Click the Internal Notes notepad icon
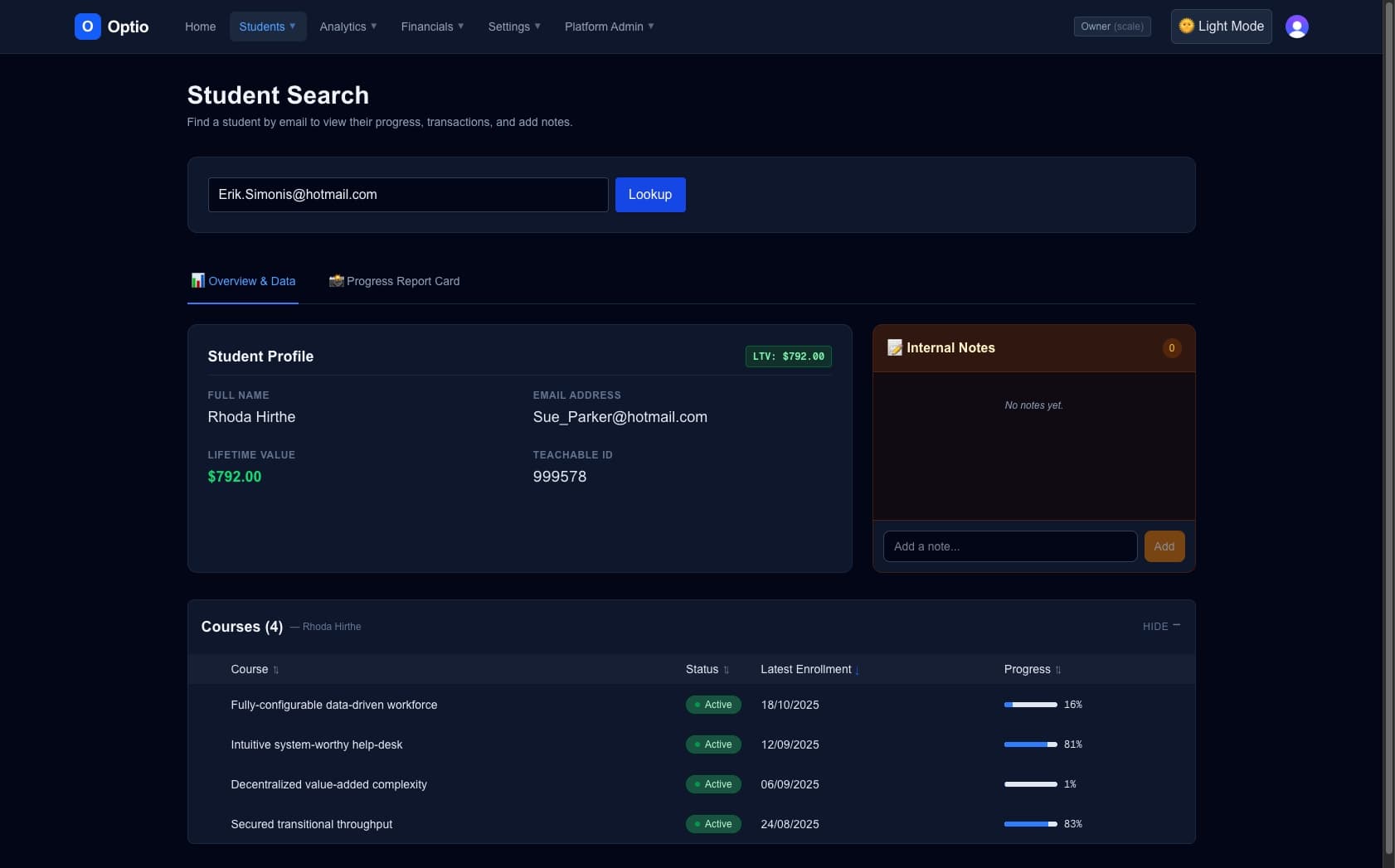The height and width of the screenshot is (868, 1395). (x=894, y=348)
